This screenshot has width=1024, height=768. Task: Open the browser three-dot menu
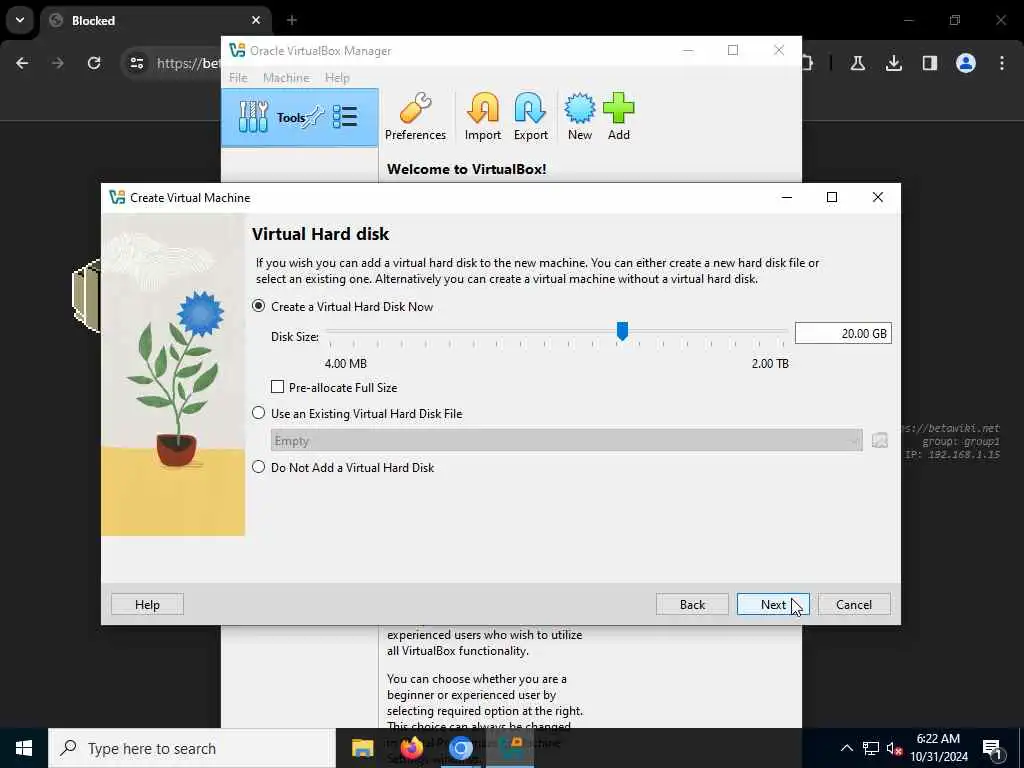tap(1002, 63)
